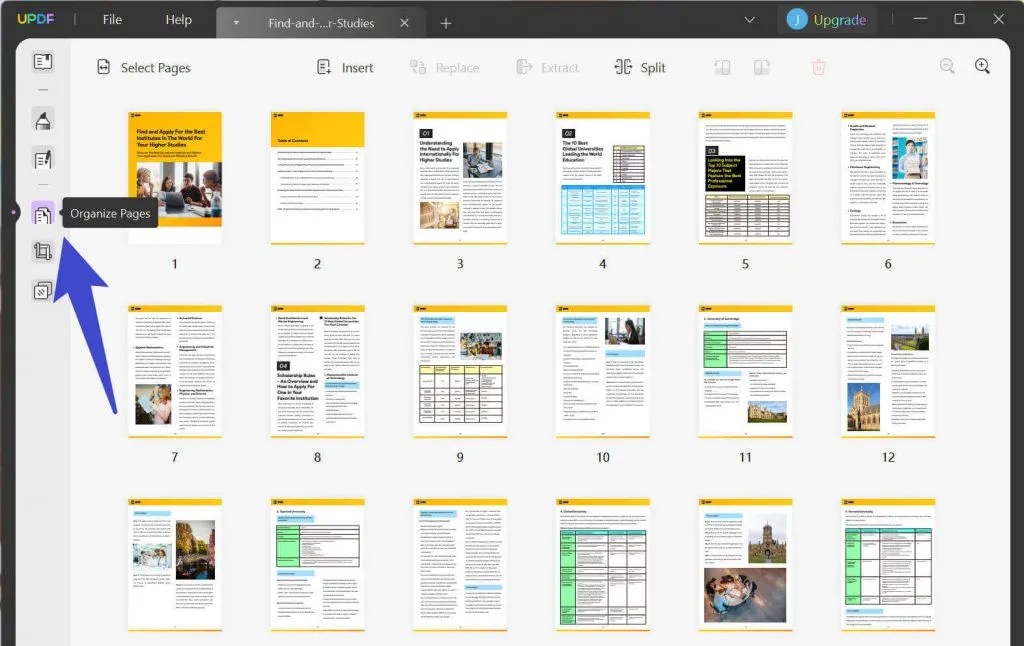Select the Organize Pages tool in the sidebar
This screenshot has height=646, width=1024.
pyautogui.click(x=41, y=213)
